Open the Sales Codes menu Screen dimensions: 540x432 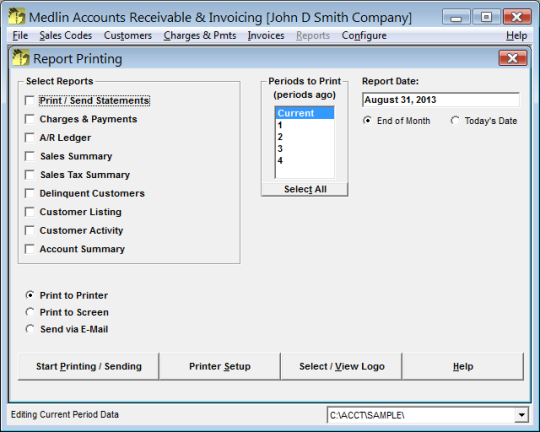[65, 35]
